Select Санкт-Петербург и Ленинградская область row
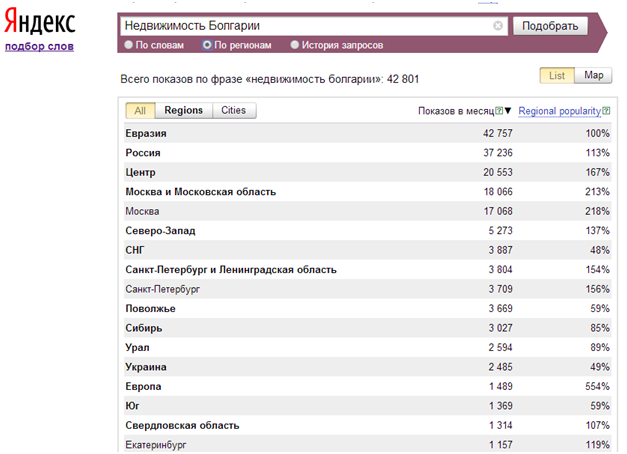The image size is (627, 454). [367, 270]
